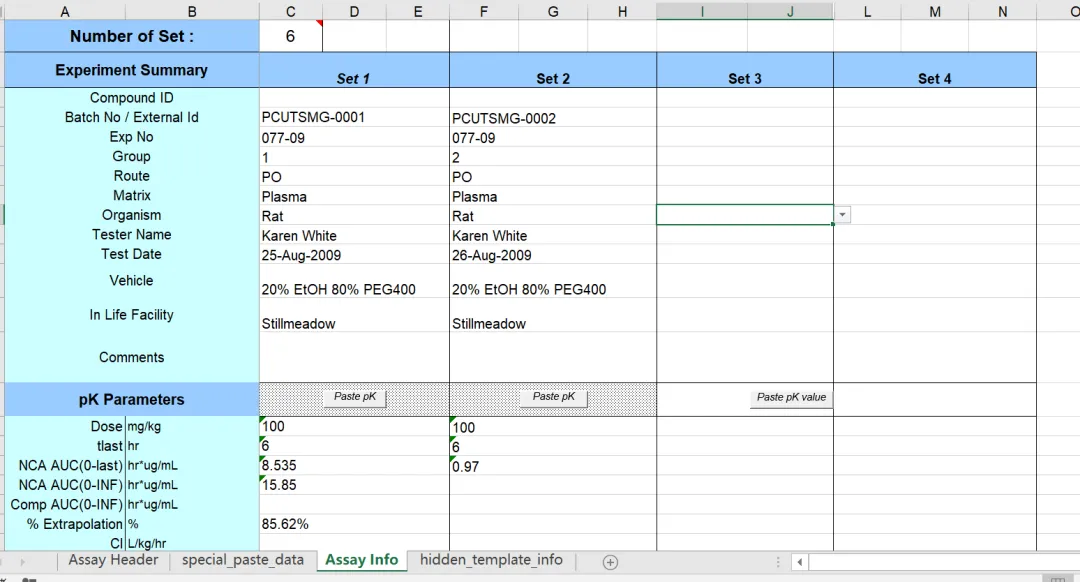Click the Number of Set label

pyautogui.click(x=132, y=37)
